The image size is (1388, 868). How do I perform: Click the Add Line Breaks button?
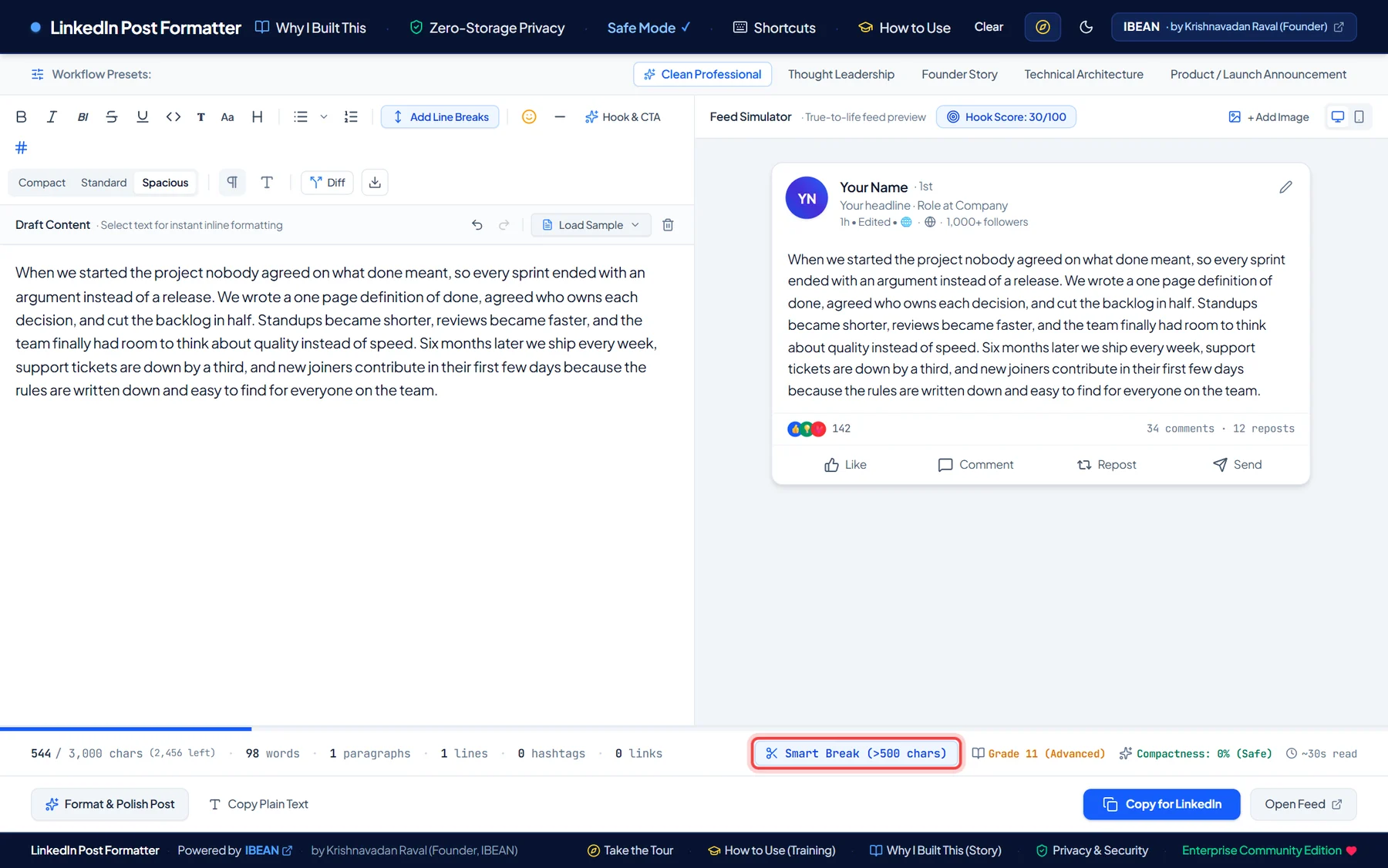click(440, 116)
